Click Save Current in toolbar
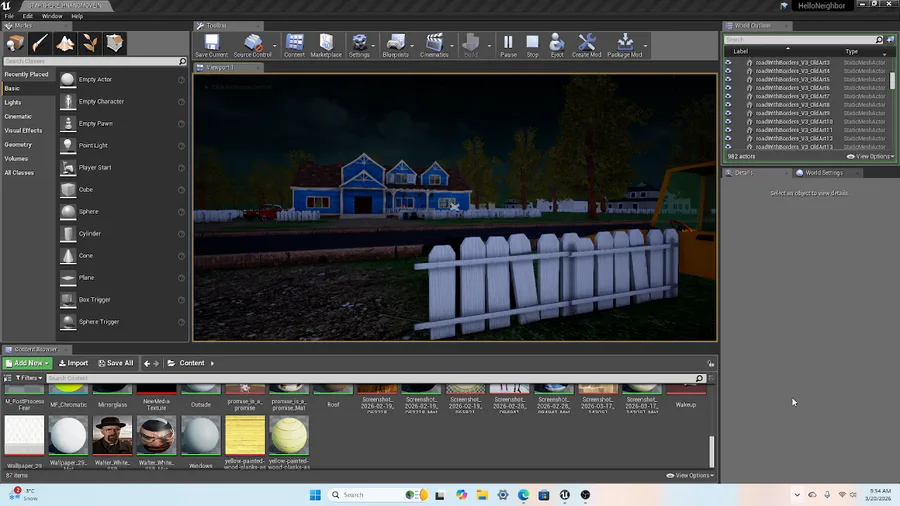The width and height of the screenshot is (900, 506). [211, 45]
